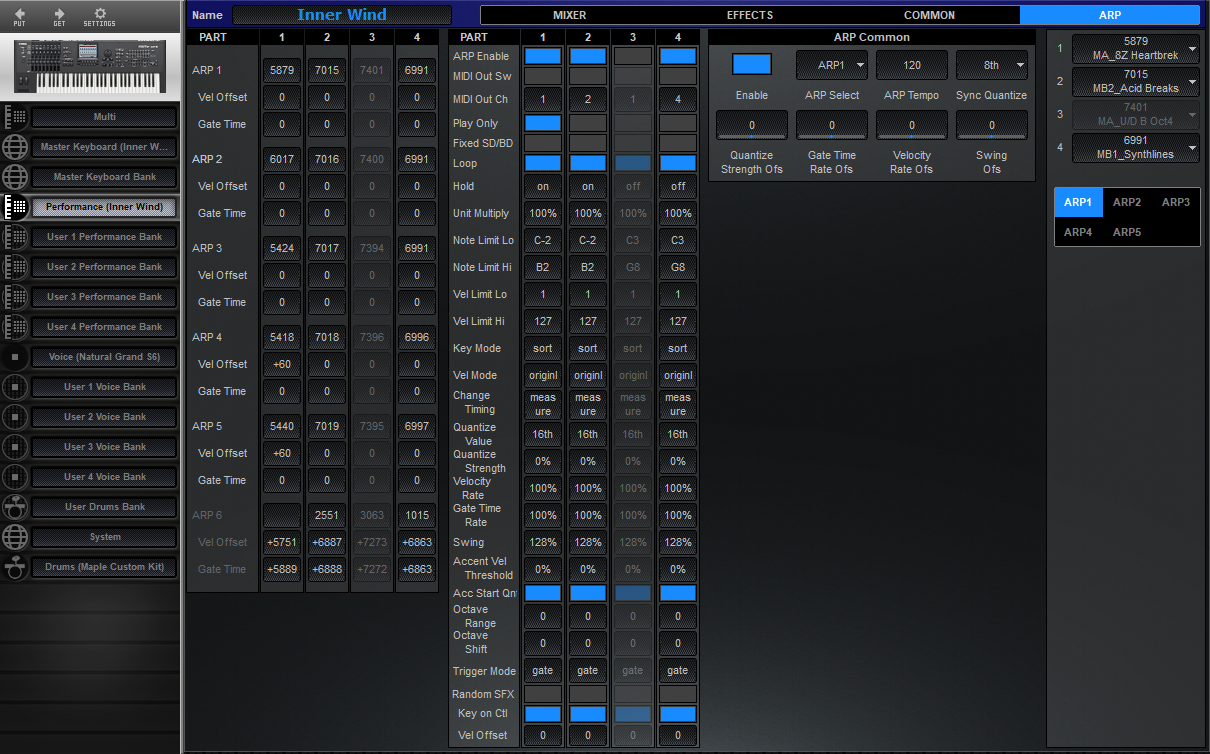This screenshot has width=1210, height=754.
Task: Turn off Hold for part 1
Action: (542, 186)
